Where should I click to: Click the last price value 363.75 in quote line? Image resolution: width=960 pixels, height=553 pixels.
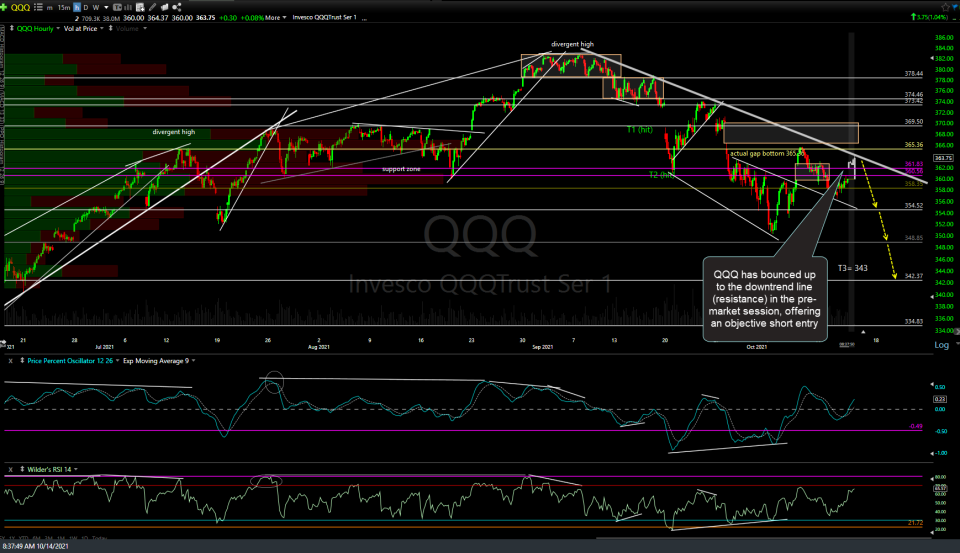coord(206,18)
